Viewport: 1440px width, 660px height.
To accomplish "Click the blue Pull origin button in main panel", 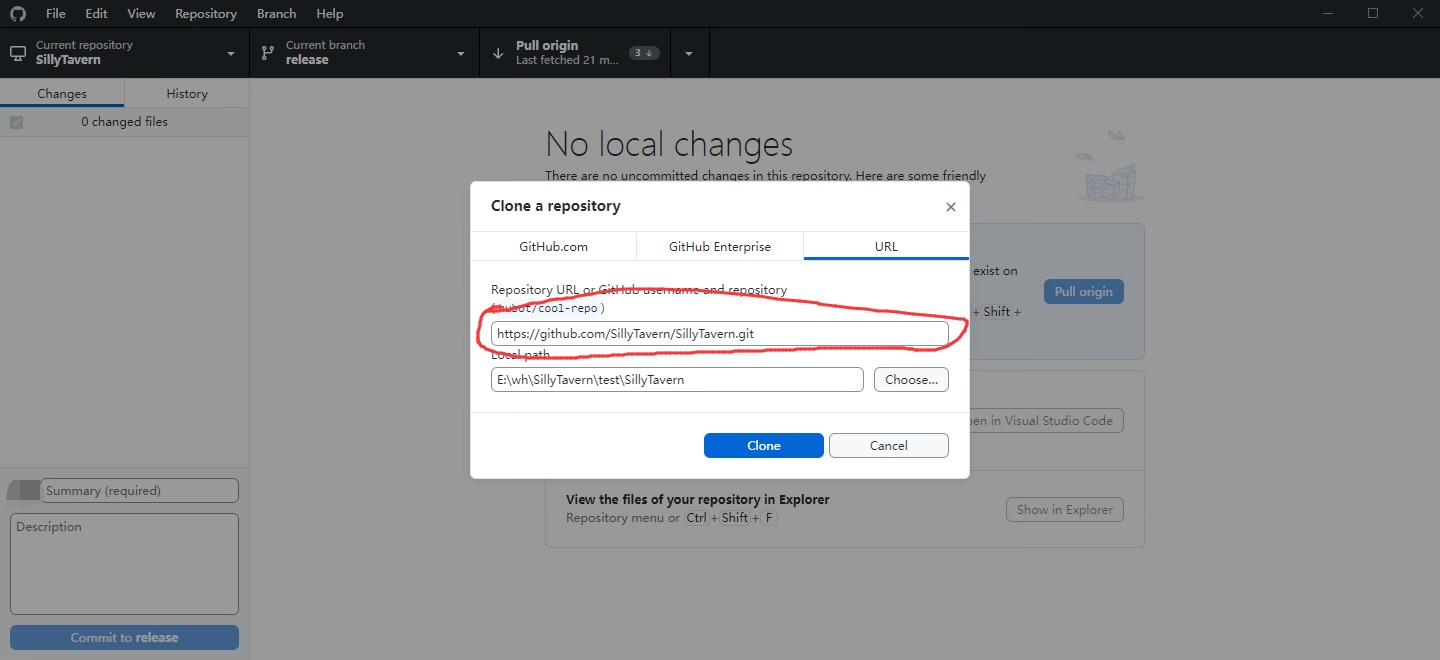I will (1084, 292).
